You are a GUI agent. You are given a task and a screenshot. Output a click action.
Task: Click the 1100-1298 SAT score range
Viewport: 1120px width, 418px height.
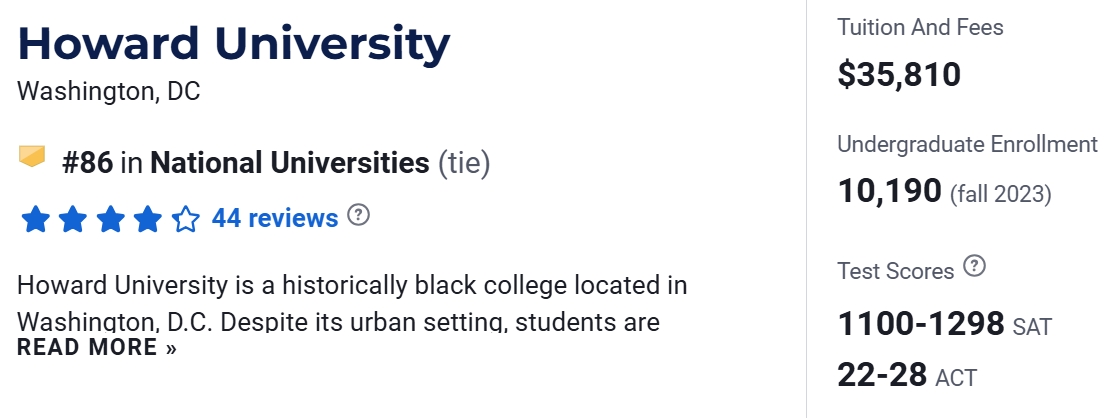tap(920, 324)
